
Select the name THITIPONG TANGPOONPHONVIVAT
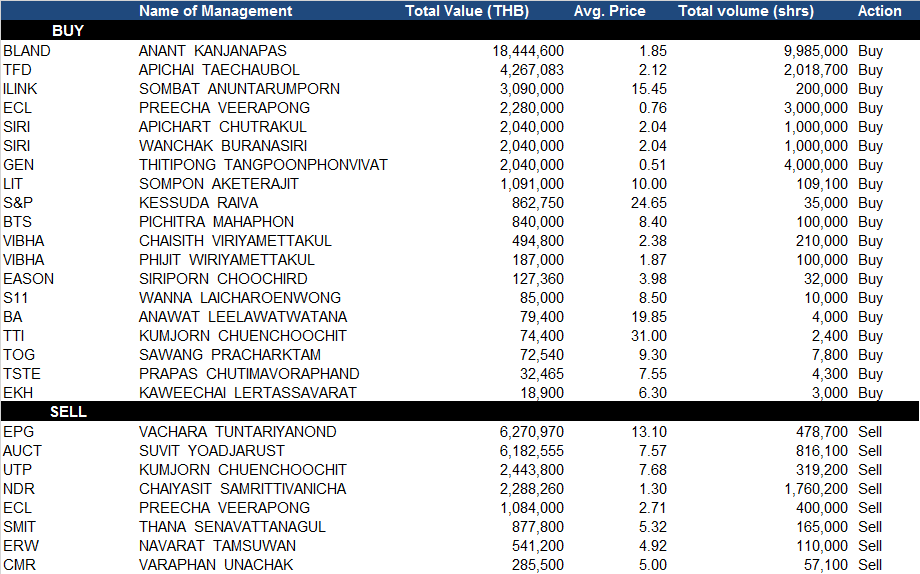[263, 165]
